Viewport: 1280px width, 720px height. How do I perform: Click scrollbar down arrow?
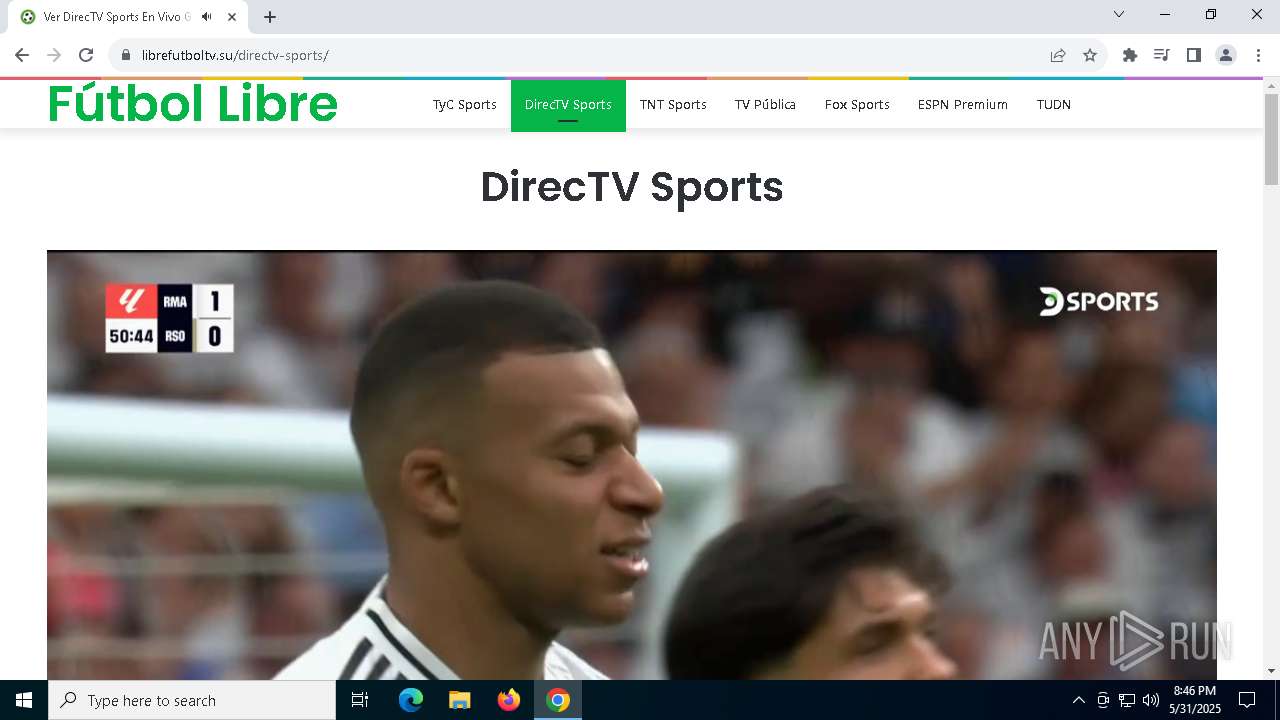[x=1272, y=671]
